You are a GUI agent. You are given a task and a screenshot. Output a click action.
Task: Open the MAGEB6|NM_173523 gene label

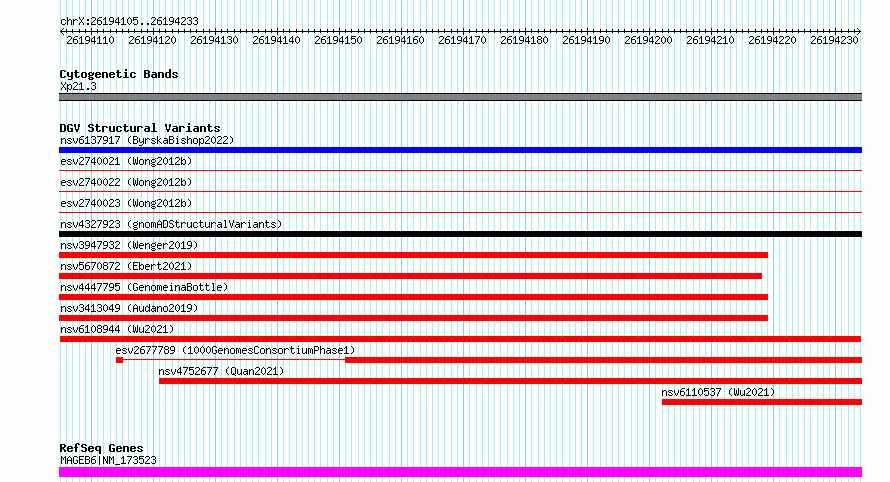tap(108, 460)
